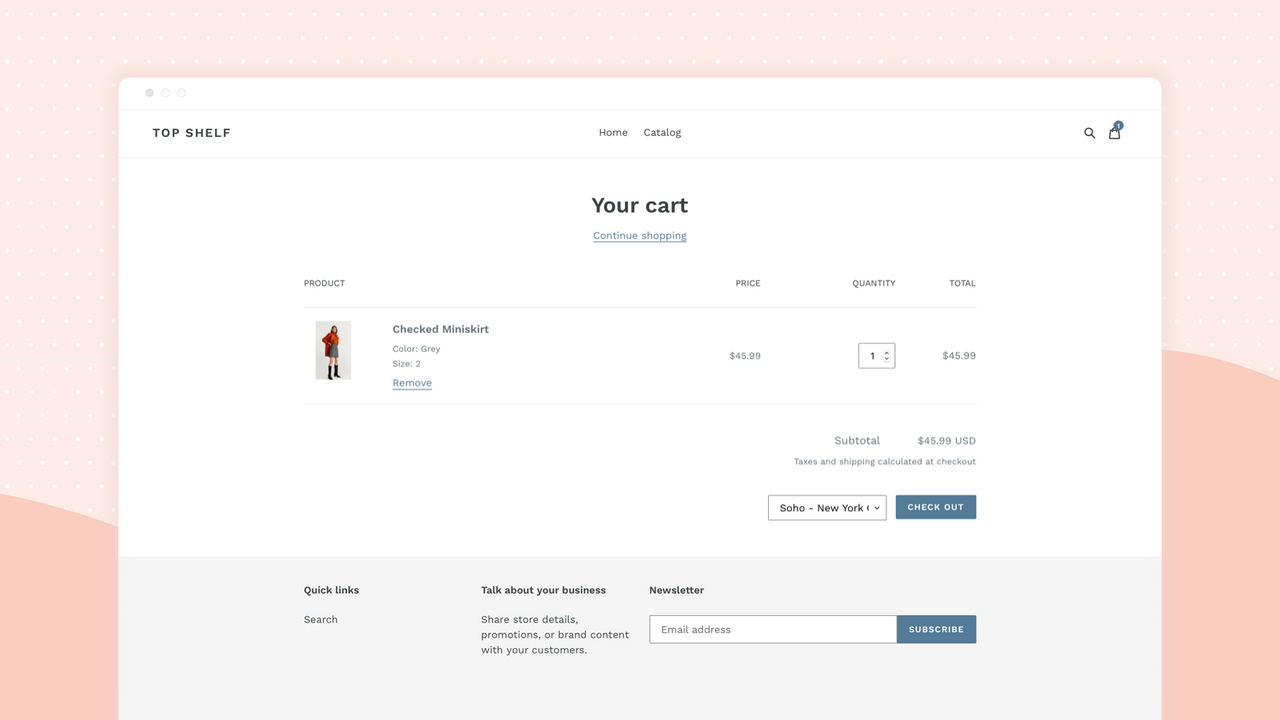Viewport: 1280px width, 720px height.
Task: Decrease quantity using the down stepper arrow
Action: (885, 359)
